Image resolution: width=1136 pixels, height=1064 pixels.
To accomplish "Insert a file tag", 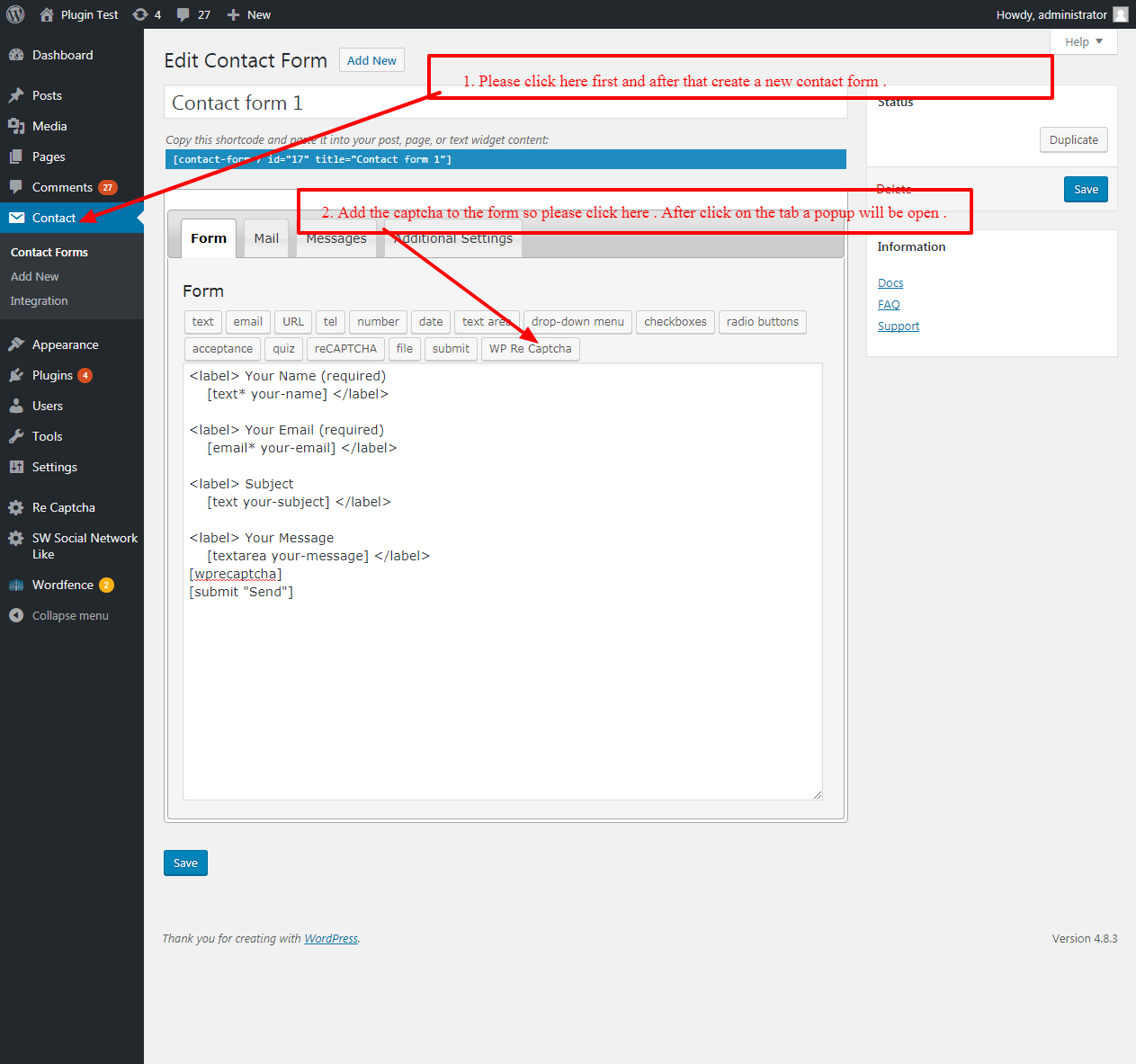I will coord(405,349).
